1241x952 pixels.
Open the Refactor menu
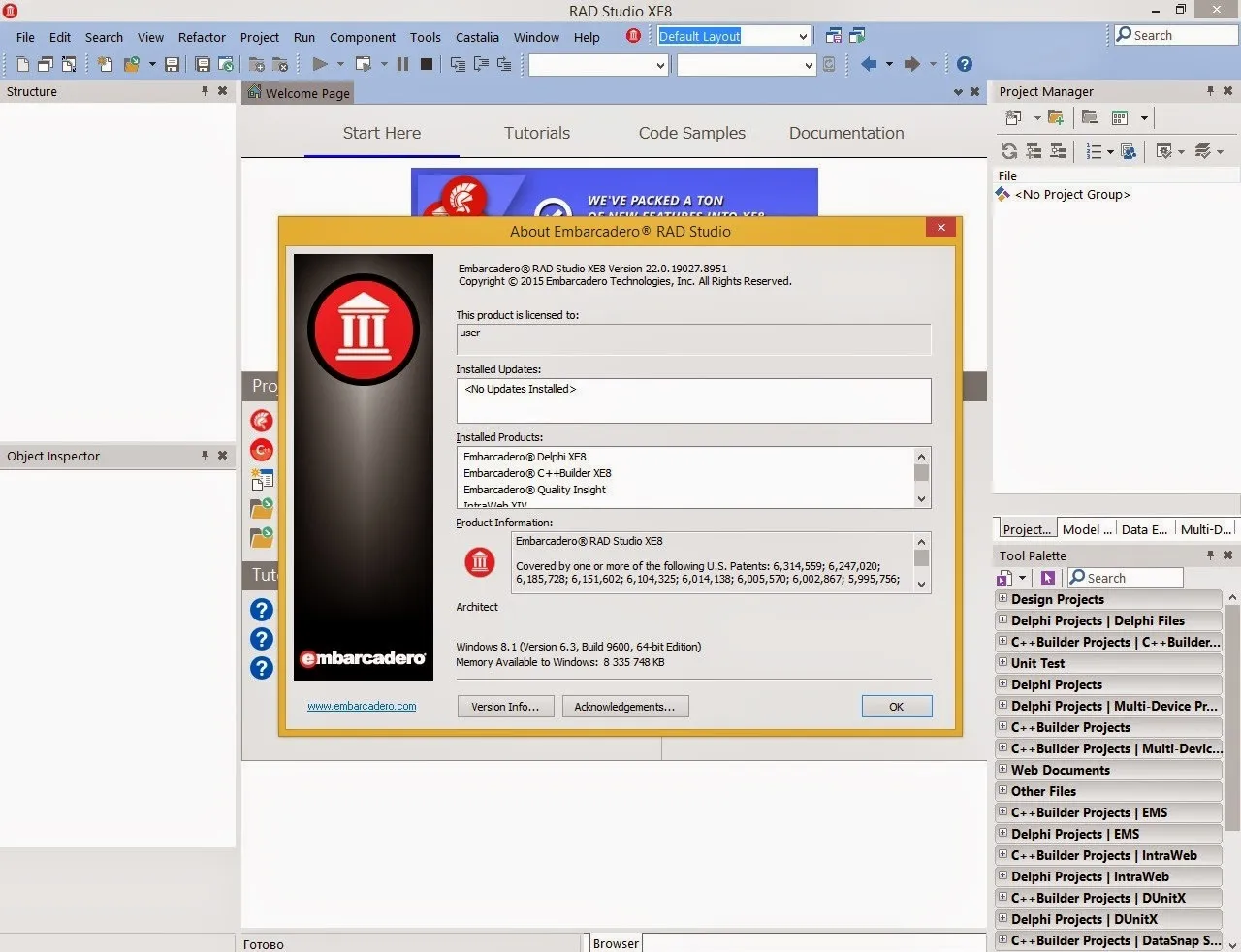[x=202, y=37]
